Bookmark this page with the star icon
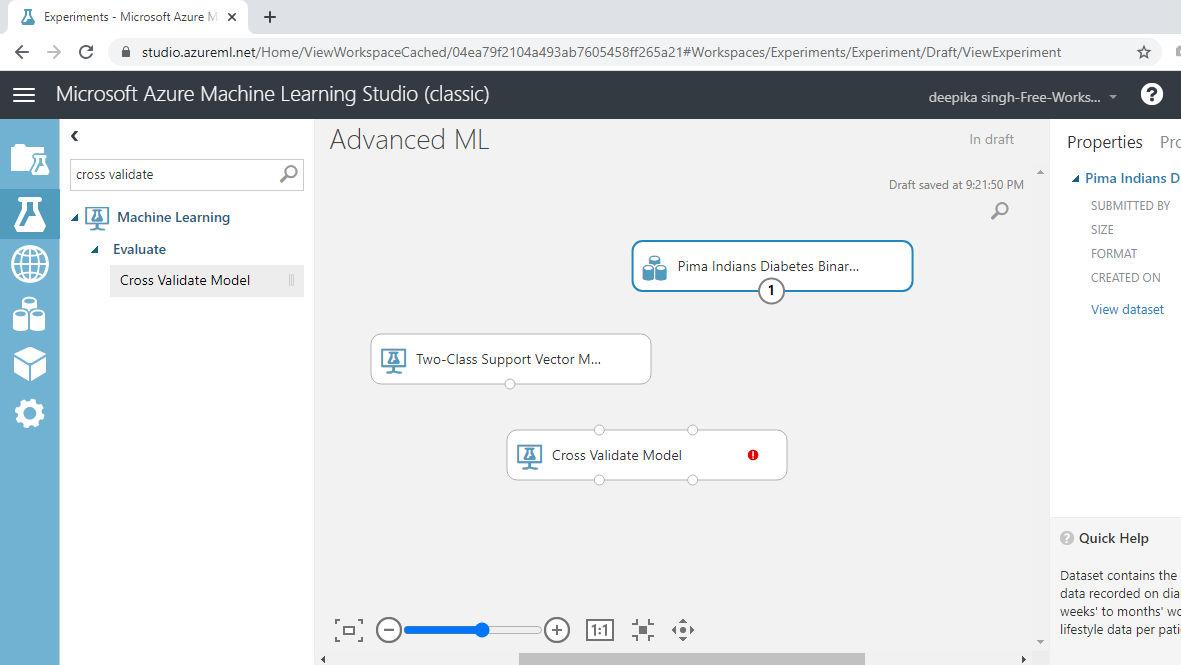 click(1144, 52)
